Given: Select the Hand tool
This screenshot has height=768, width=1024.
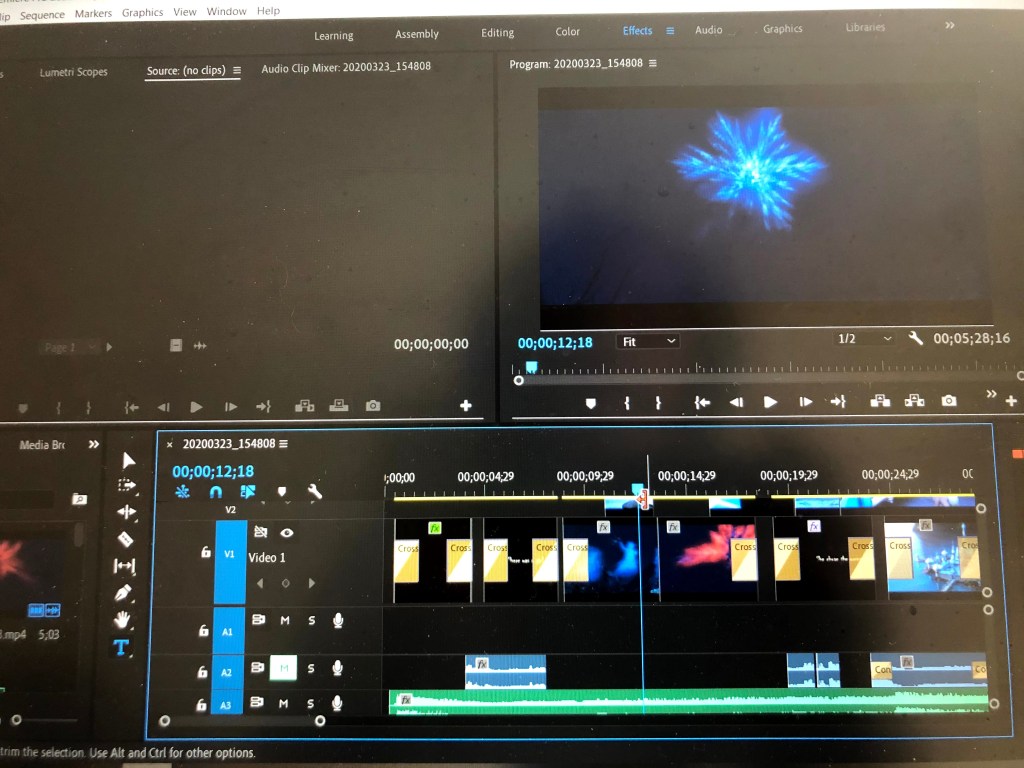Looking at the screenshot, I should (124, 620).
